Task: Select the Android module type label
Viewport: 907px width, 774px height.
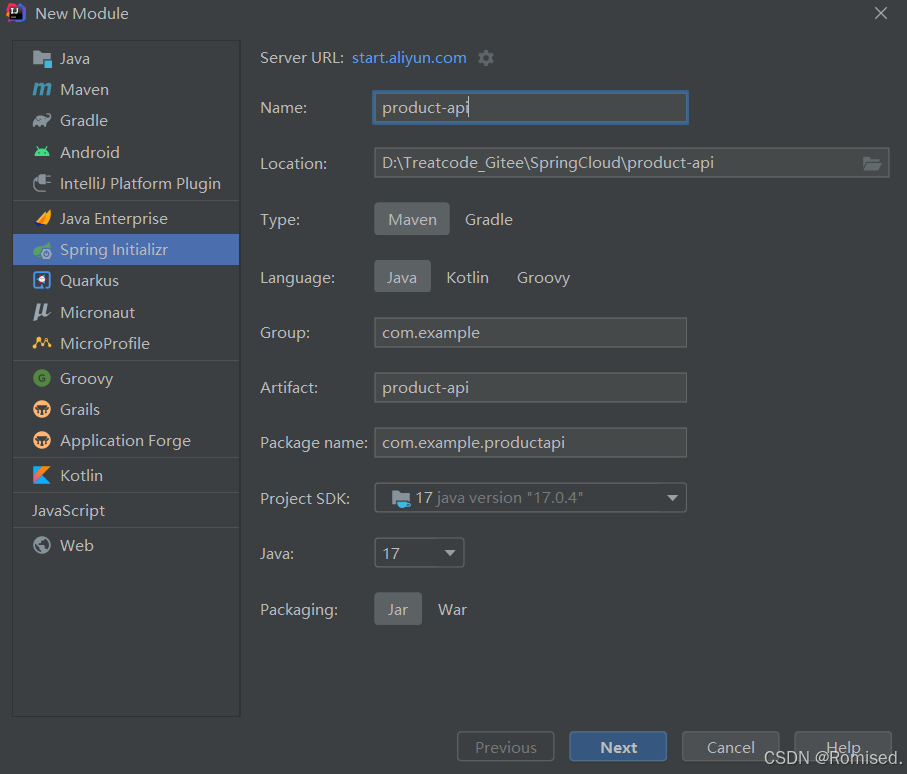Action: (x=90, y=152)
